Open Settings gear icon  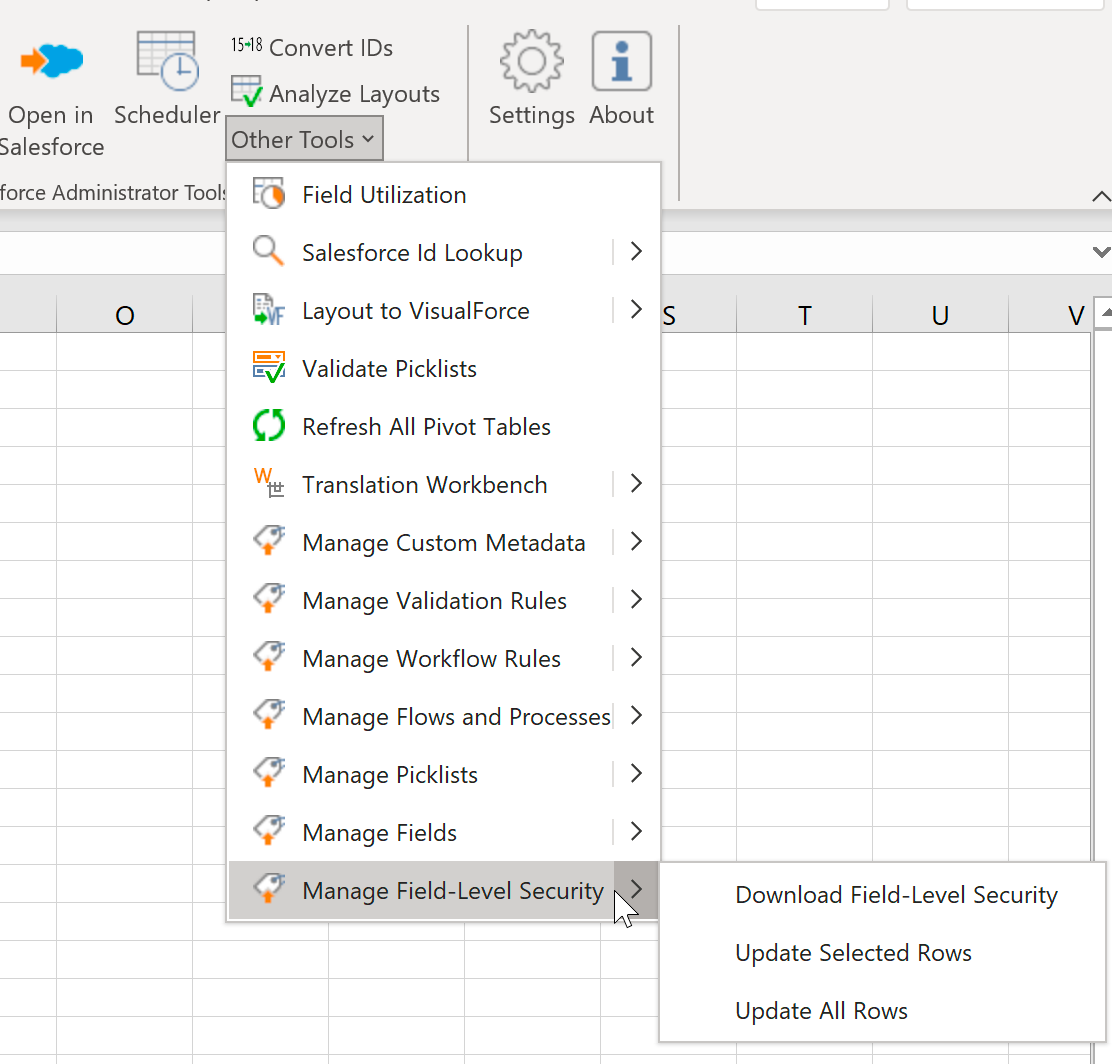point(531,62)
